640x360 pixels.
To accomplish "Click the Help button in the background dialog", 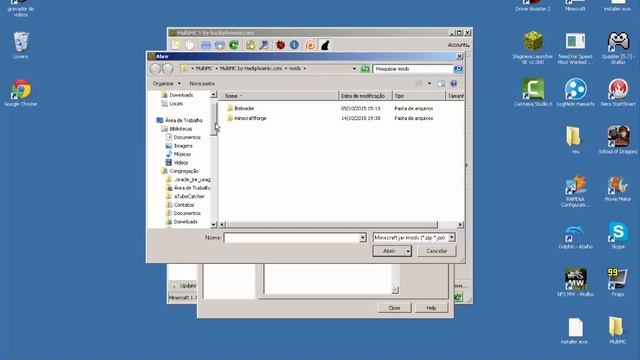I will 431,308.
